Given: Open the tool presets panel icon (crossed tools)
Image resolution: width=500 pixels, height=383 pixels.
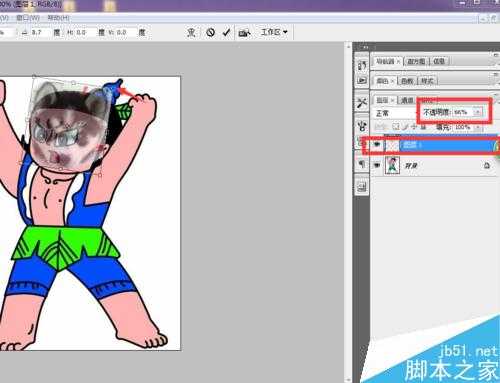Looking at the screenshot, I should pyautogui.click(x=362, y=103).
